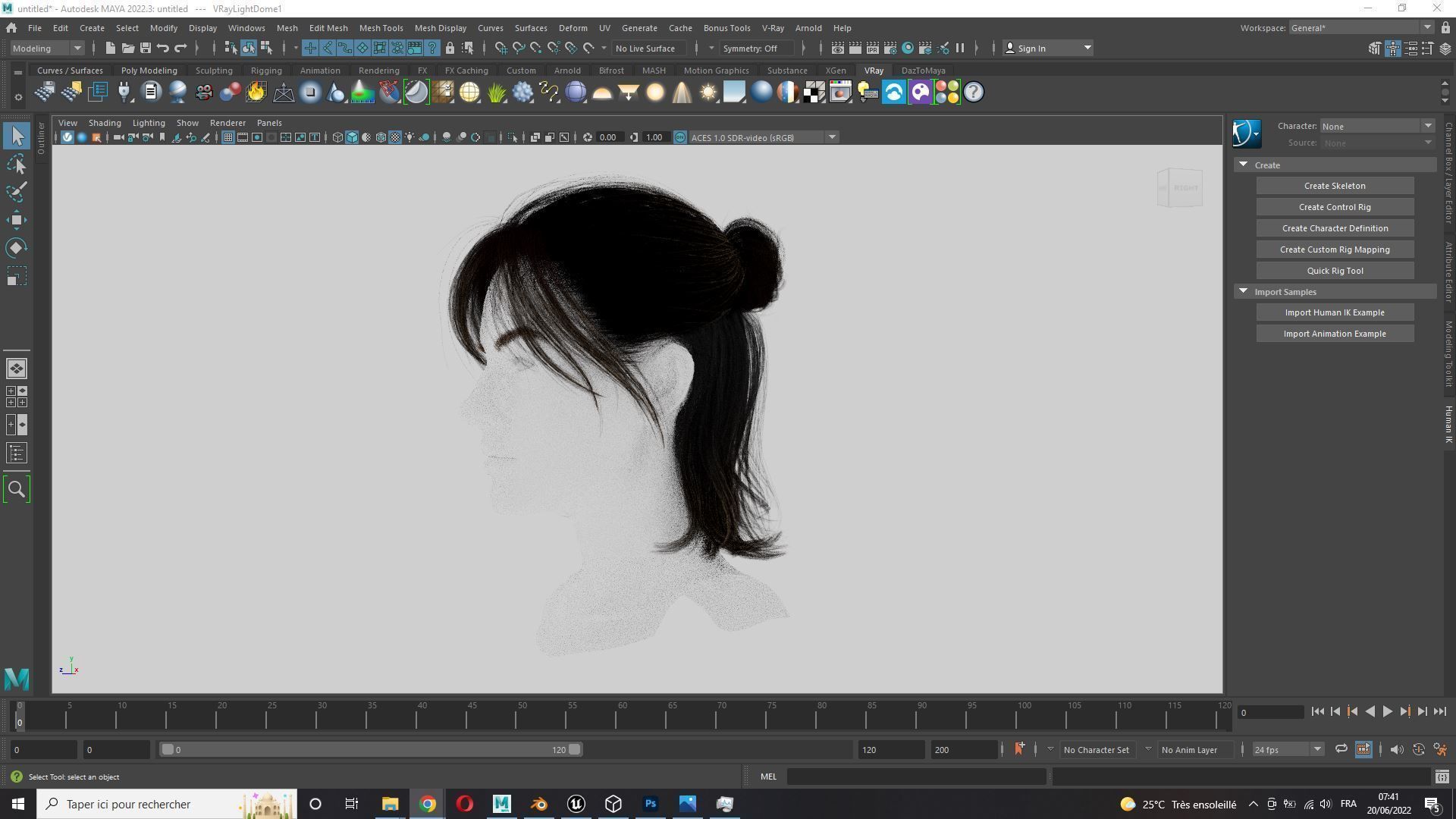Open the viewport Shading menu
This screenshot has width=1456, height=819.
pos(105,123)
